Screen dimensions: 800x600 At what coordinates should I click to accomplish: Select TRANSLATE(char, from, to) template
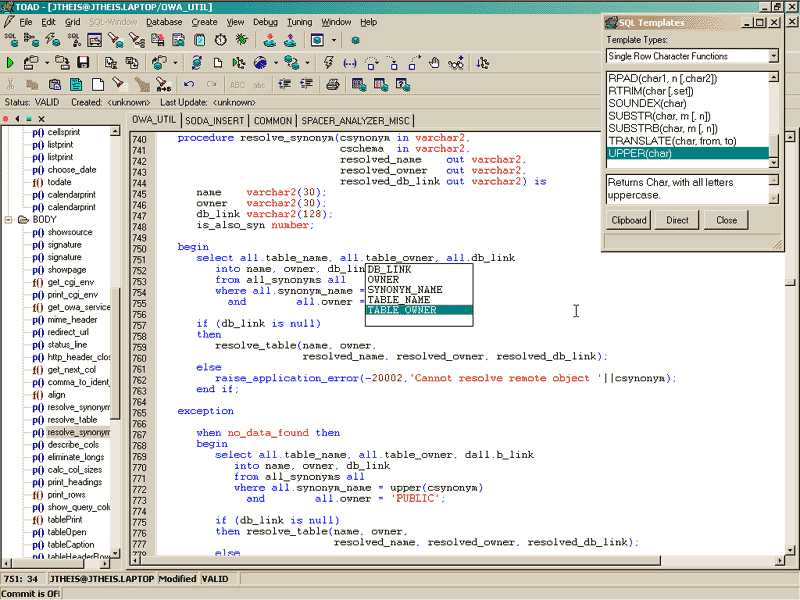[x=687, y=141]
